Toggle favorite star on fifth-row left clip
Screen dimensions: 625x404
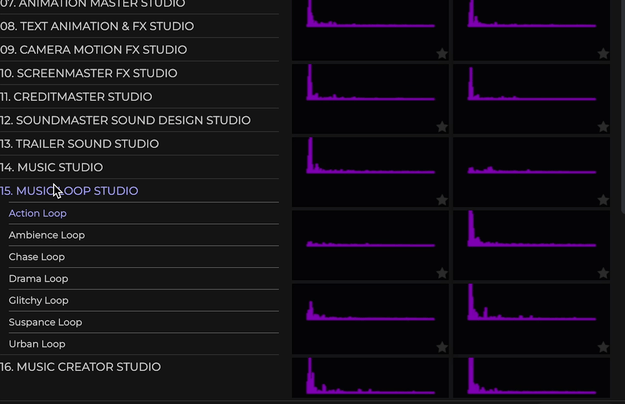442,347
